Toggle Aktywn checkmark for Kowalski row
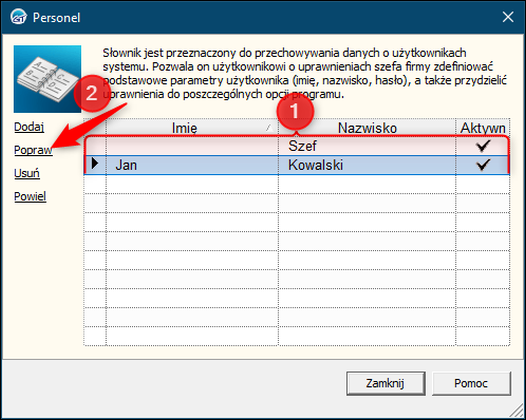Viewport: 526px width, 420px height. pos(483,164)
